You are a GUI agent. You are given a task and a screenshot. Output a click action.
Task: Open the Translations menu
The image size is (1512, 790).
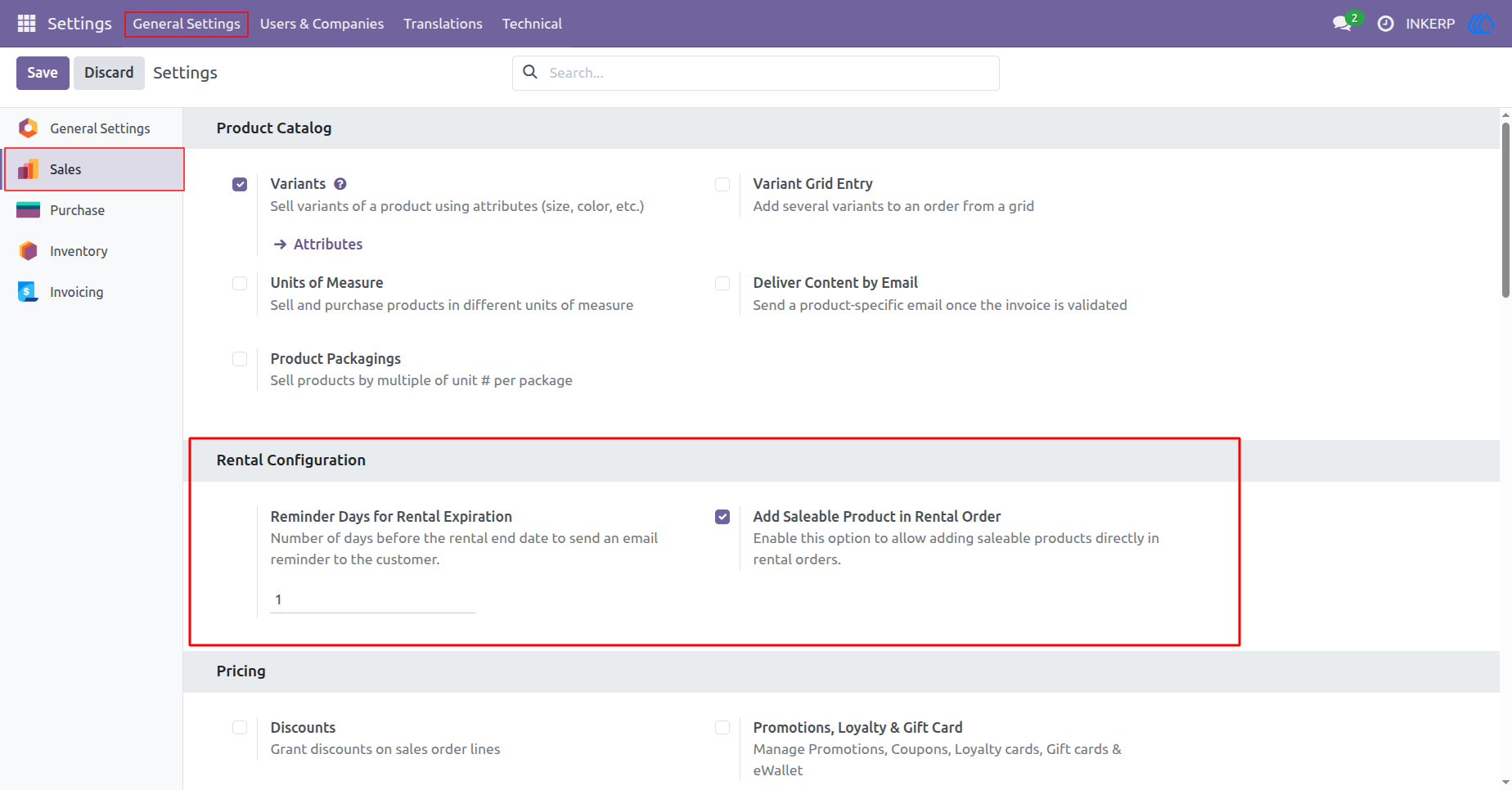443,24
